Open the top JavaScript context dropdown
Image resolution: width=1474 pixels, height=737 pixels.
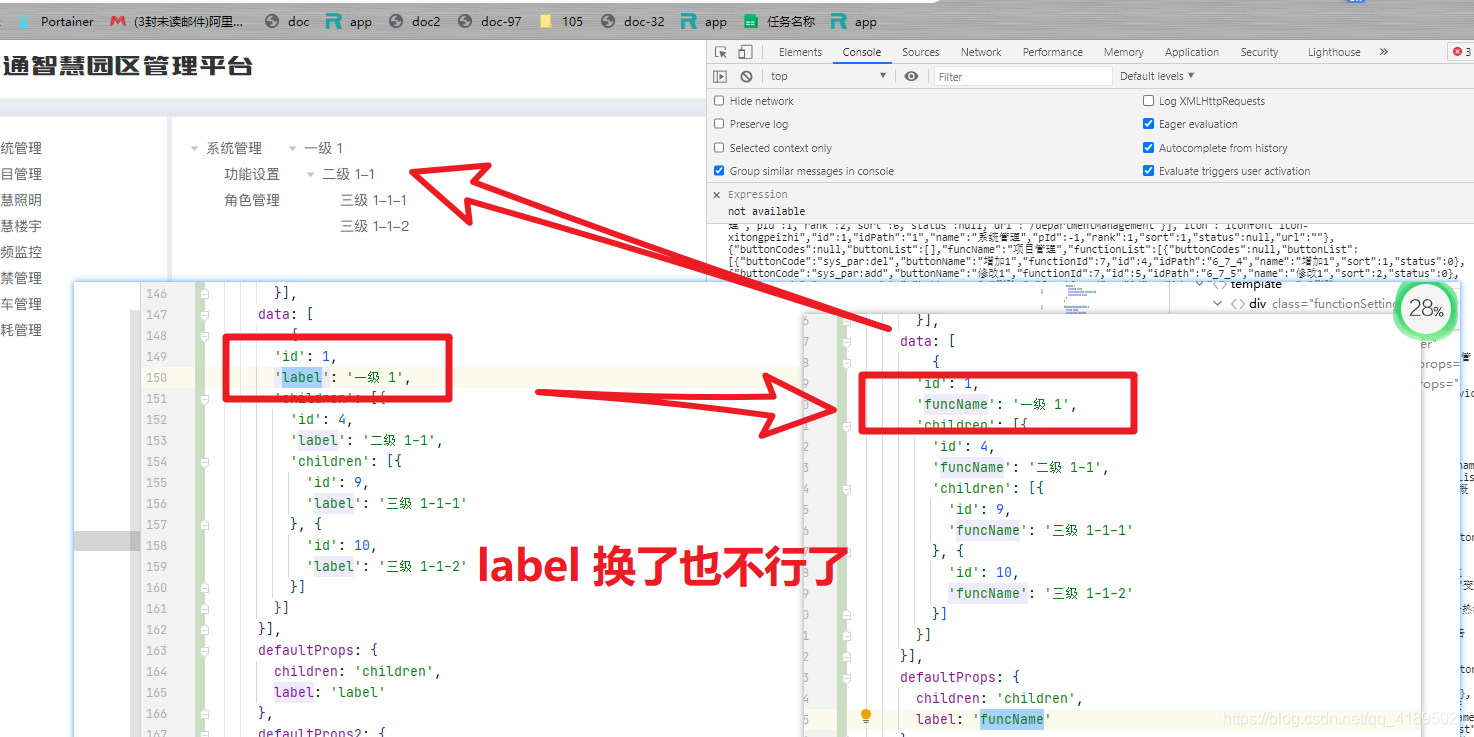pyautogui.click(x=828, y=76)
